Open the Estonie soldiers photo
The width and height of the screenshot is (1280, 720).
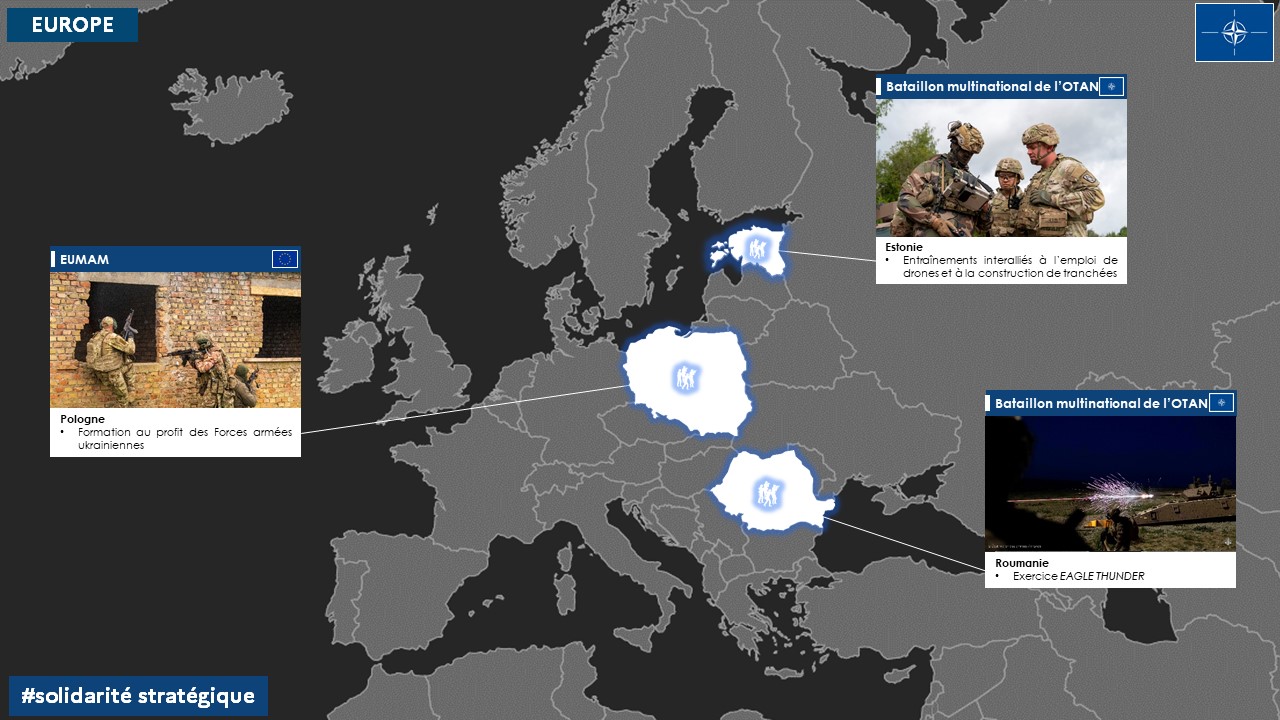(x=1001, y=168)
